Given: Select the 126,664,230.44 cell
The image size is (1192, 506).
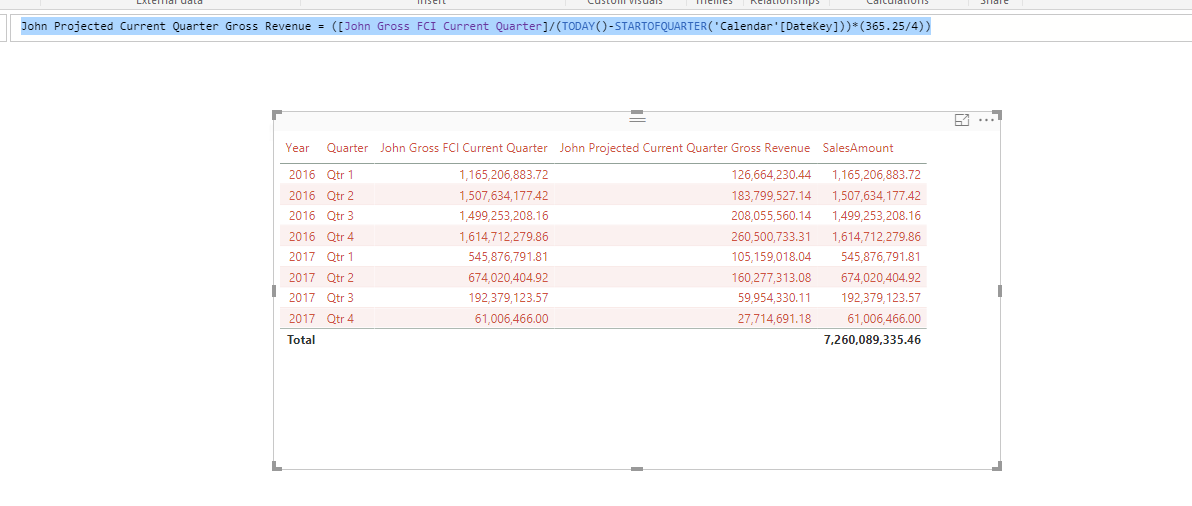Looking at the screenshot, I should pyautogui.click(x=771, y=175).
